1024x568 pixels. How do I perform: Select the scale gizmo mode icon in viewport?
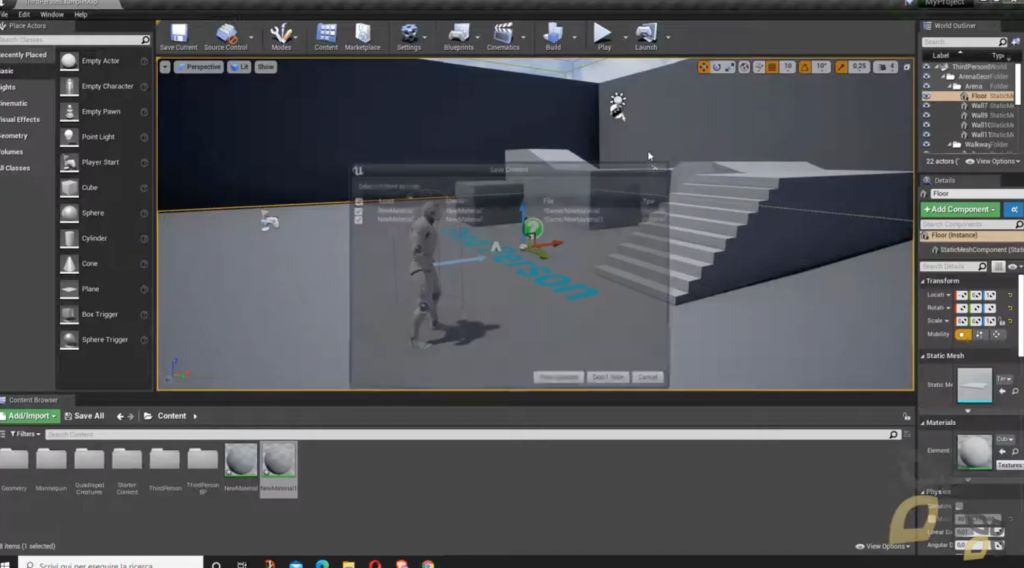[729, 67]
